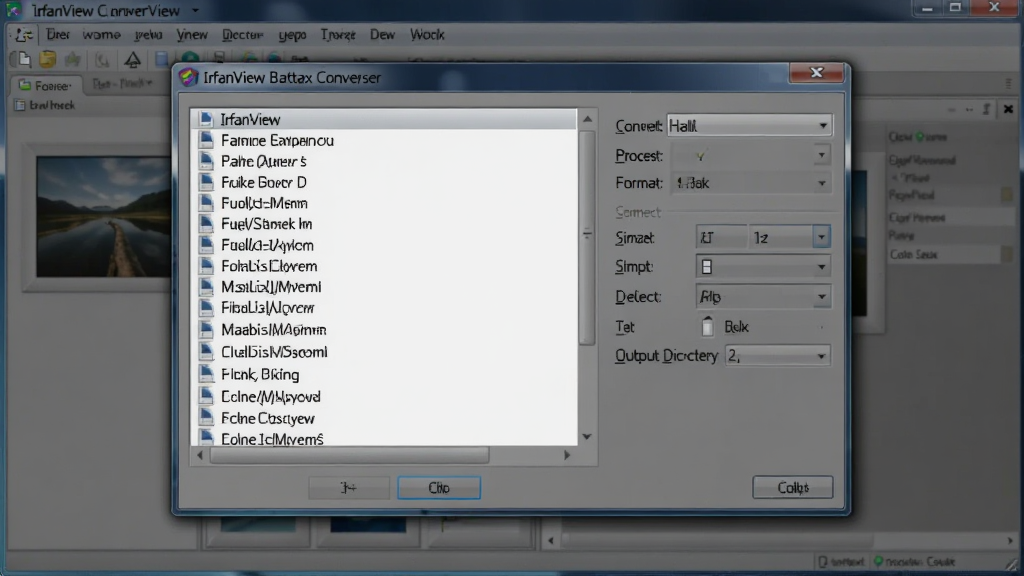
Task: Select the Palhe Aureer s list entry
Action: tap(263, 161)
